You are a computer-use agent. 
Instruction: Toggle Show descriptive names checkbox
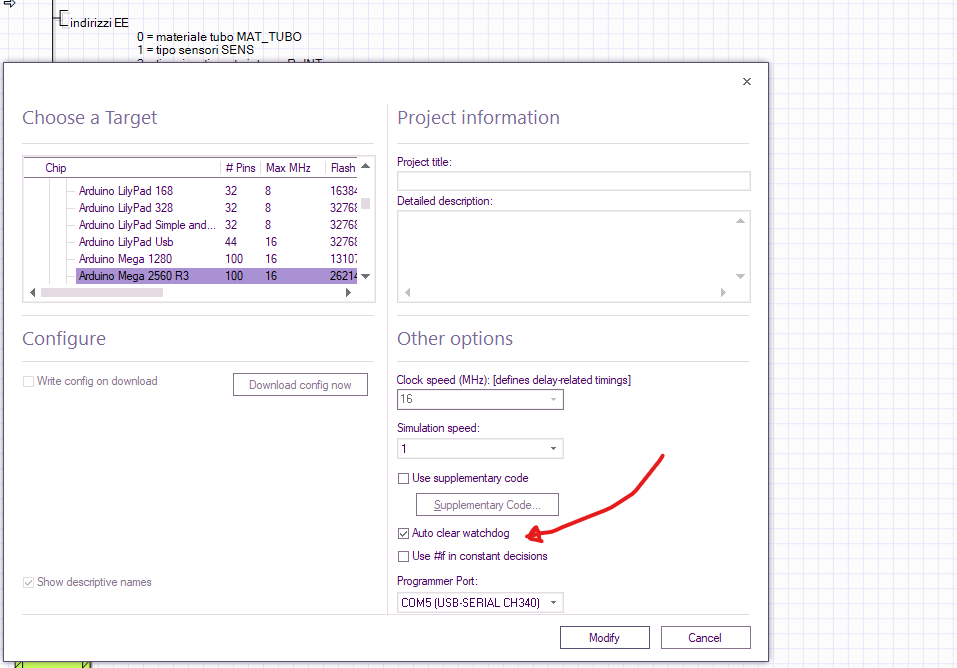(28, 583)
